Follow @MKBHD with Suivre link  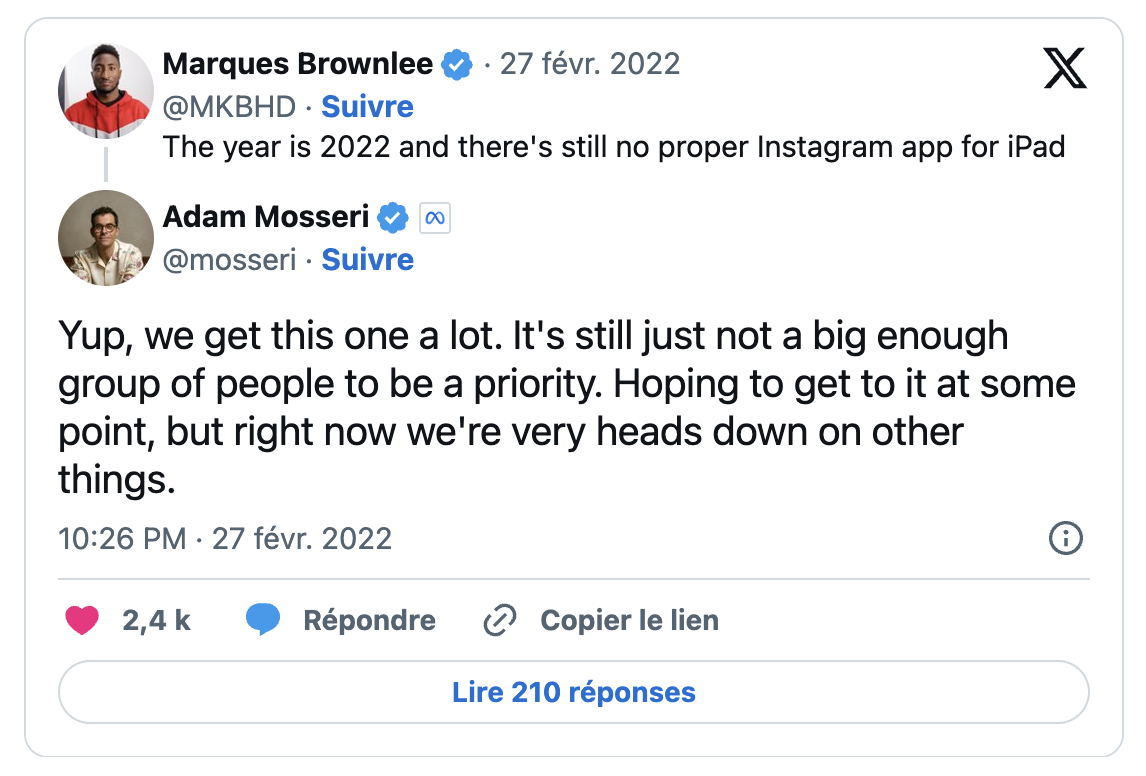click(368, 107)
